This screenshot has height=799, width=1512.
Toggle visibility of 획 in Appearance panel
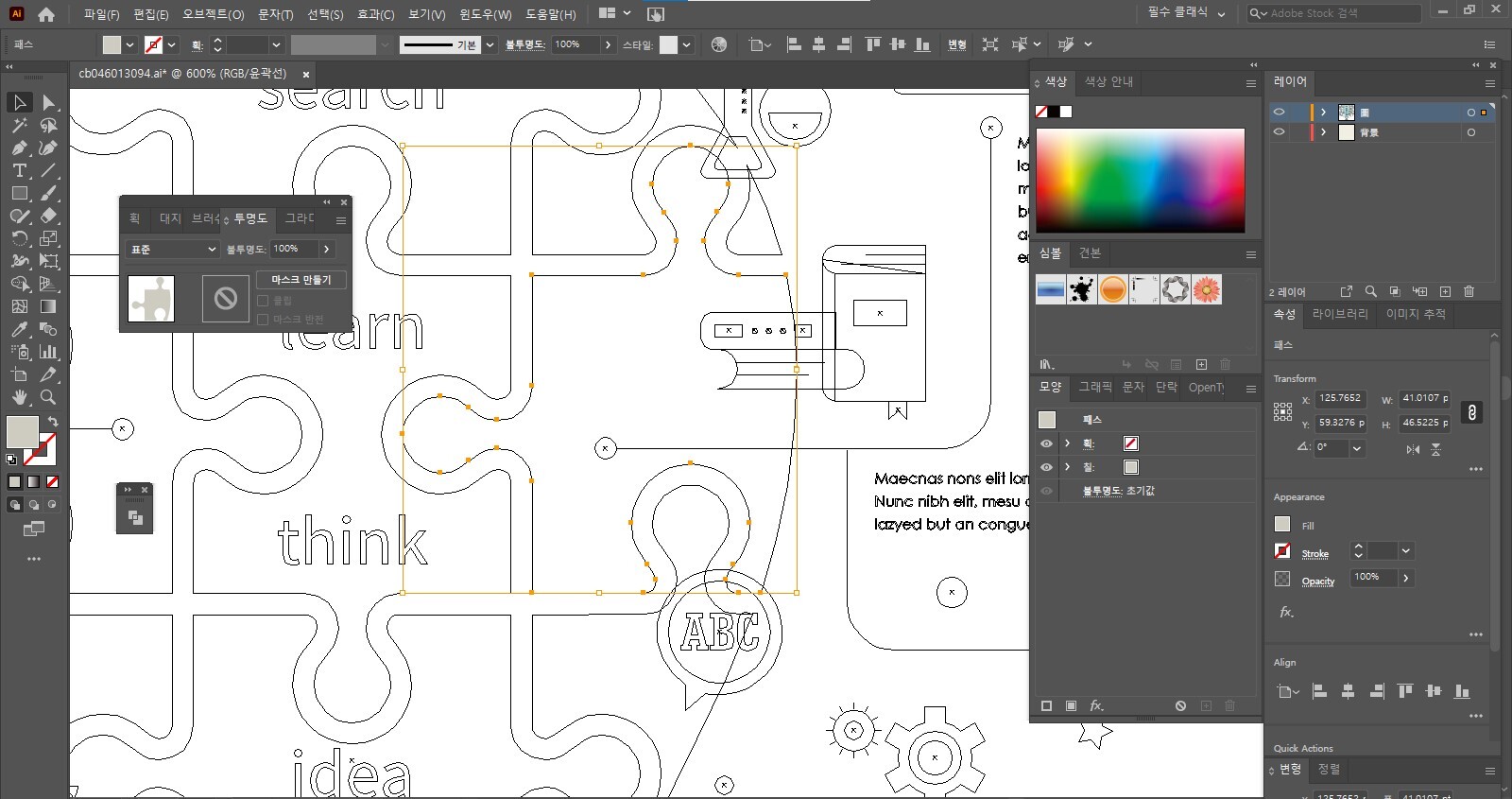click(1046, 443)
